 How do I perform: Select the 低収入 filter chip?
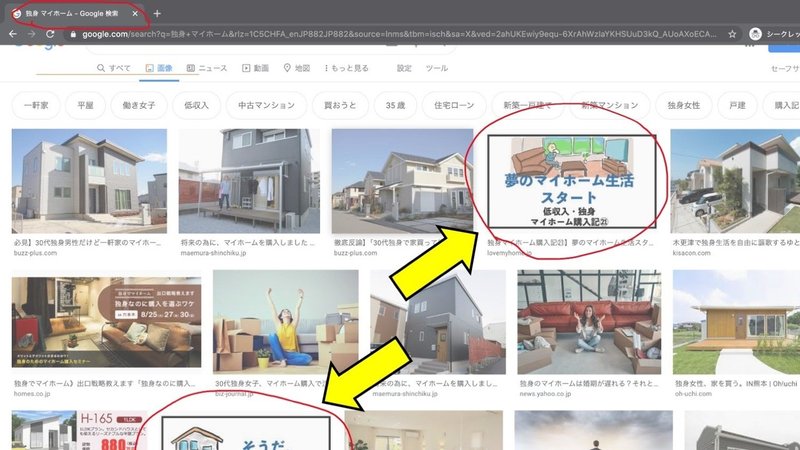point(196,106)
